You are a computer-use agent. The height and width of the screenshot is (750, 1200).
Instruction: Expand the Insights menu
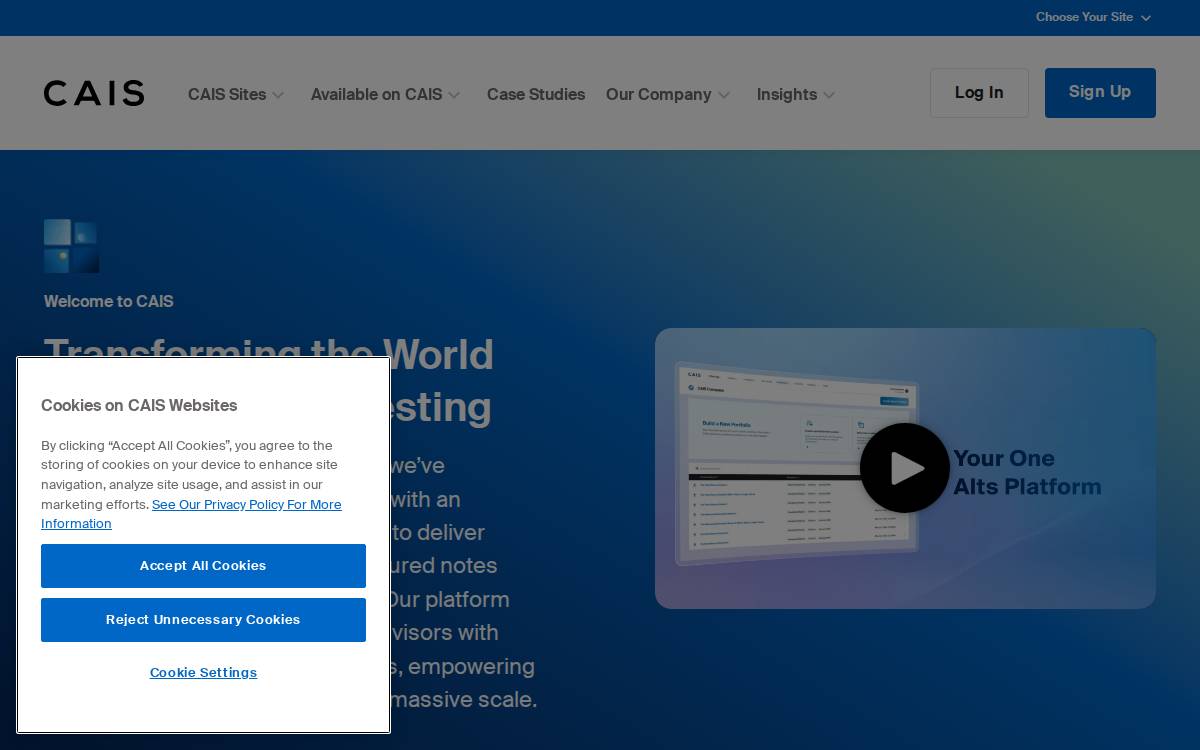pyautogui.click(x=796, y=94)
